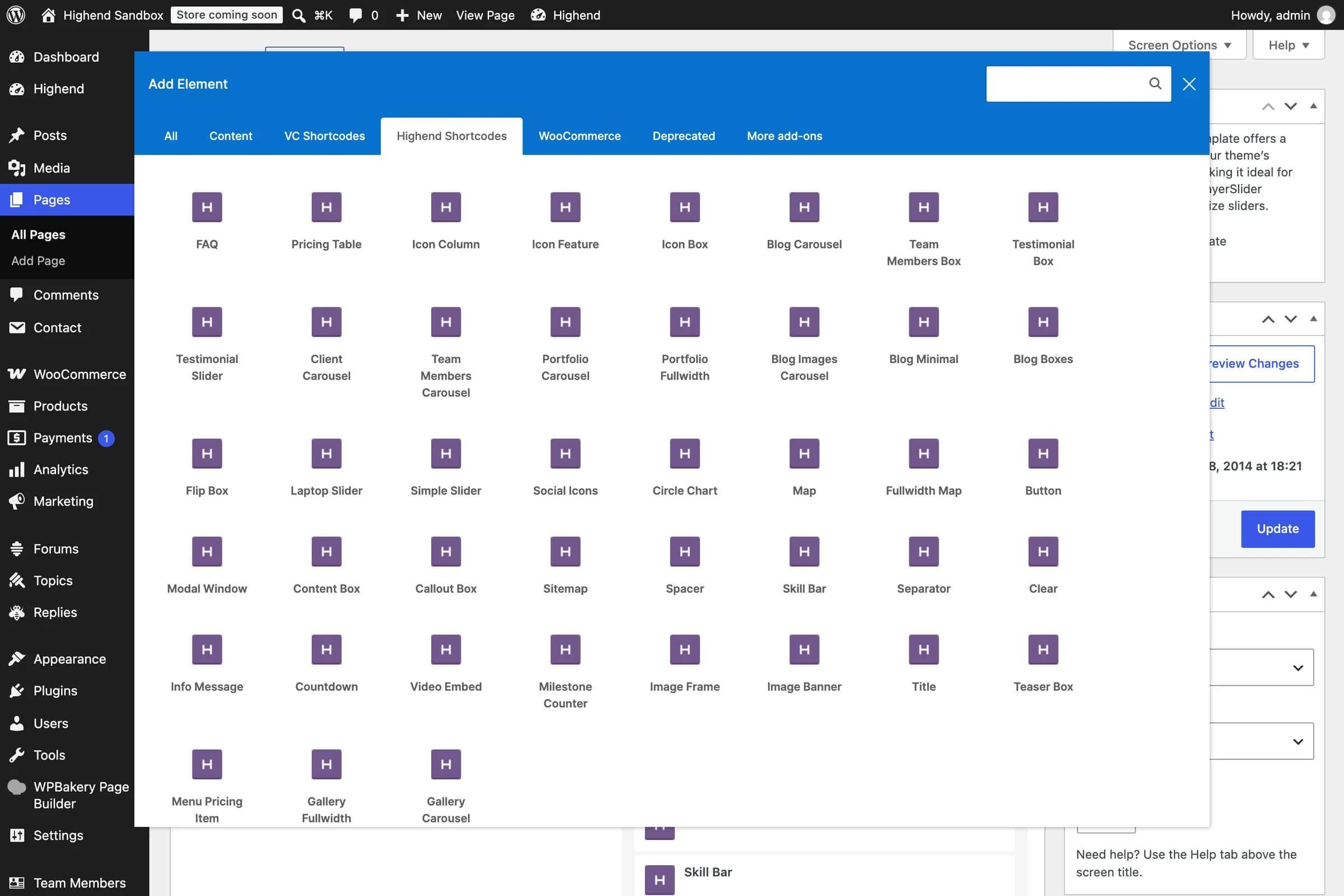1344x896 pixels.
Task: Add the Testimonial Box element
Action: pos(1043,230)
